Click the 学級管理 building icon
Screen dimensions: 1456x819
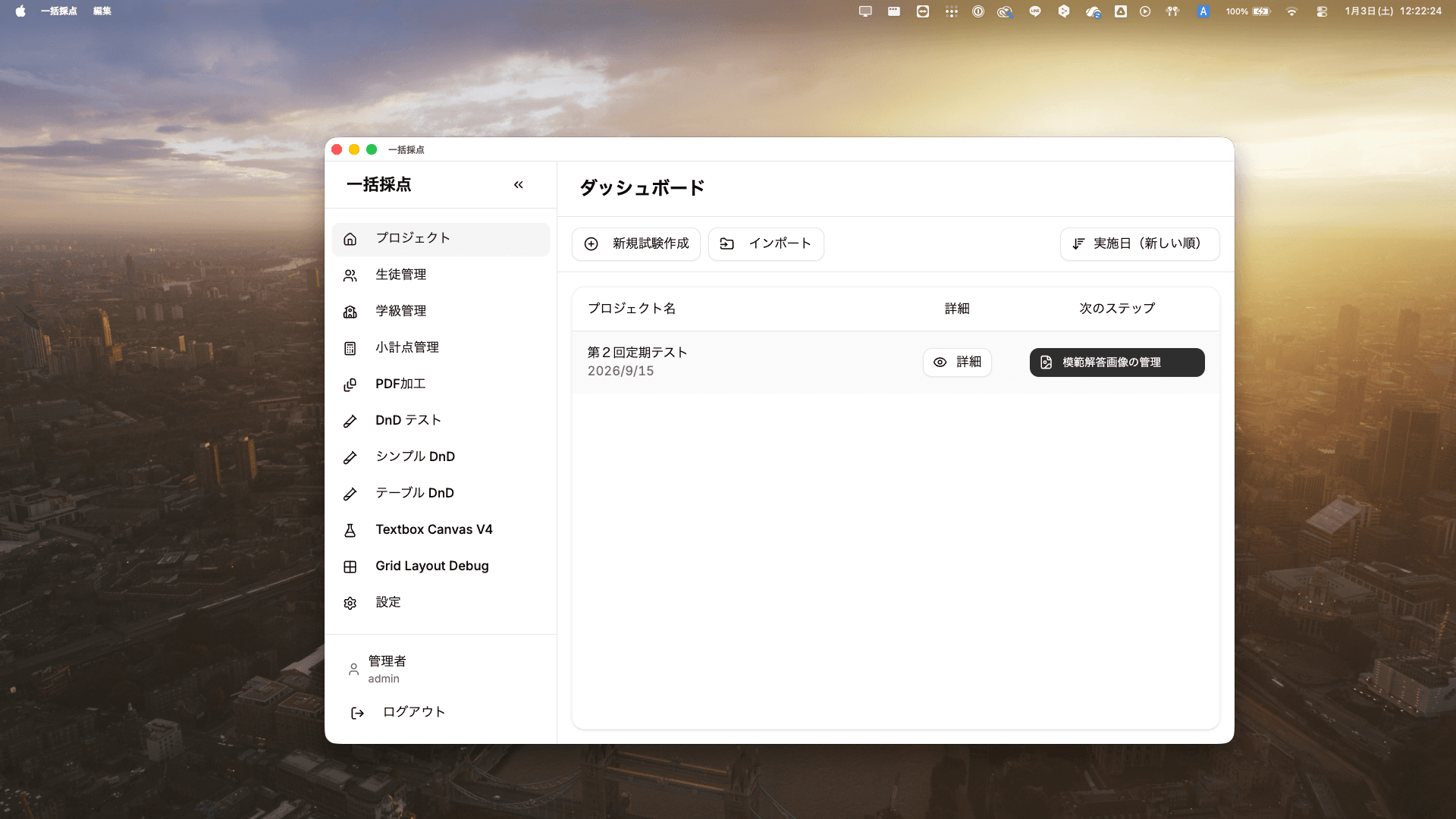(x=350, y=311)
